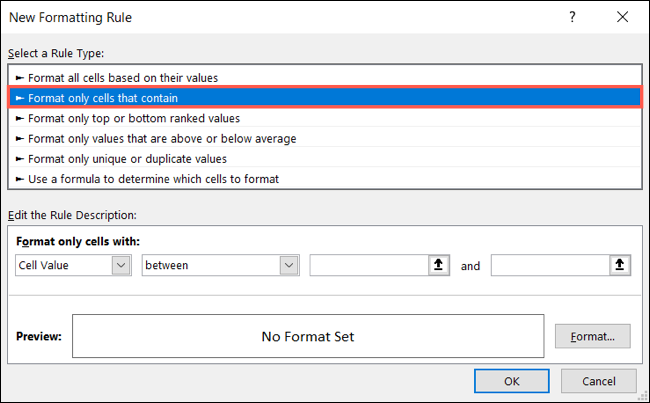
Task: Expand the 'between' operator dropdown
Action: pos(220,266)
